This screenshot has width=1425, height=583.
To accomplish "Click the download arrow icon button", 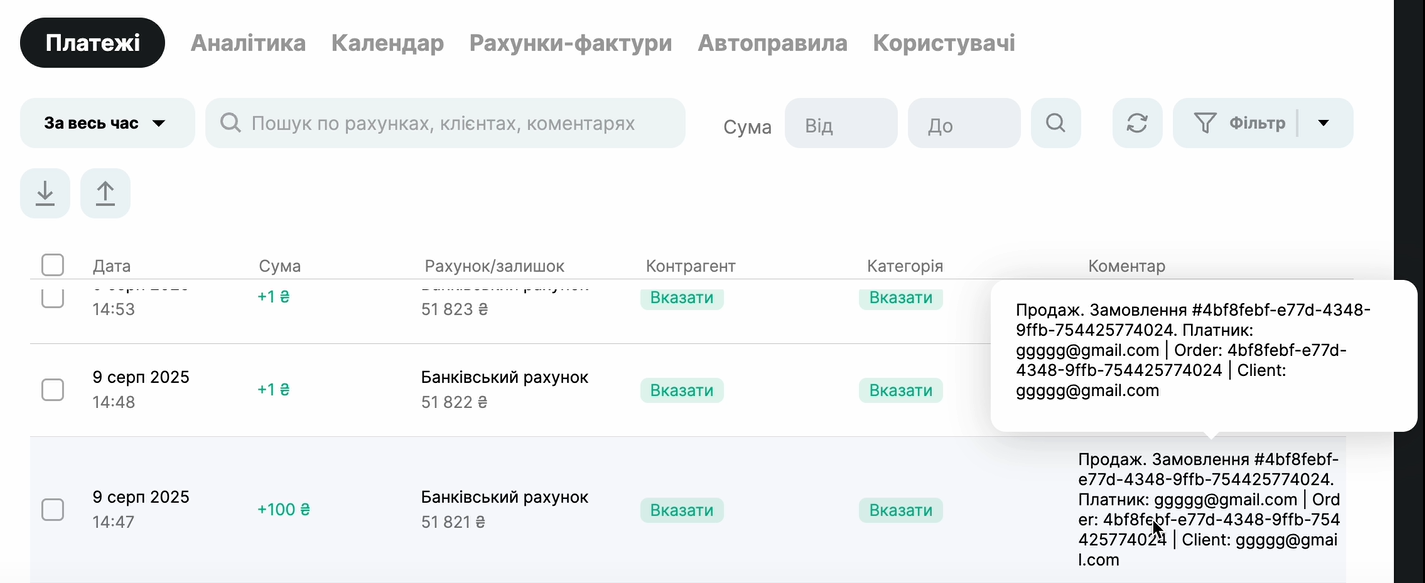I will [45, 193].
